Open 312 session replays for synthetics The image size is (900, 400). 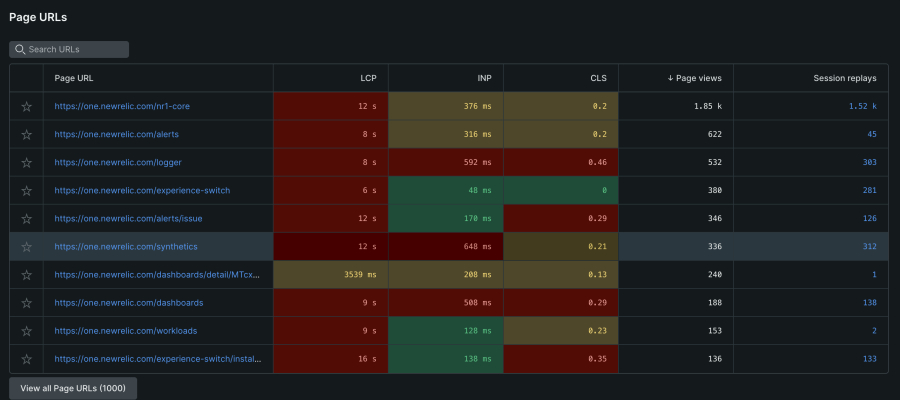tap(870, 247)
